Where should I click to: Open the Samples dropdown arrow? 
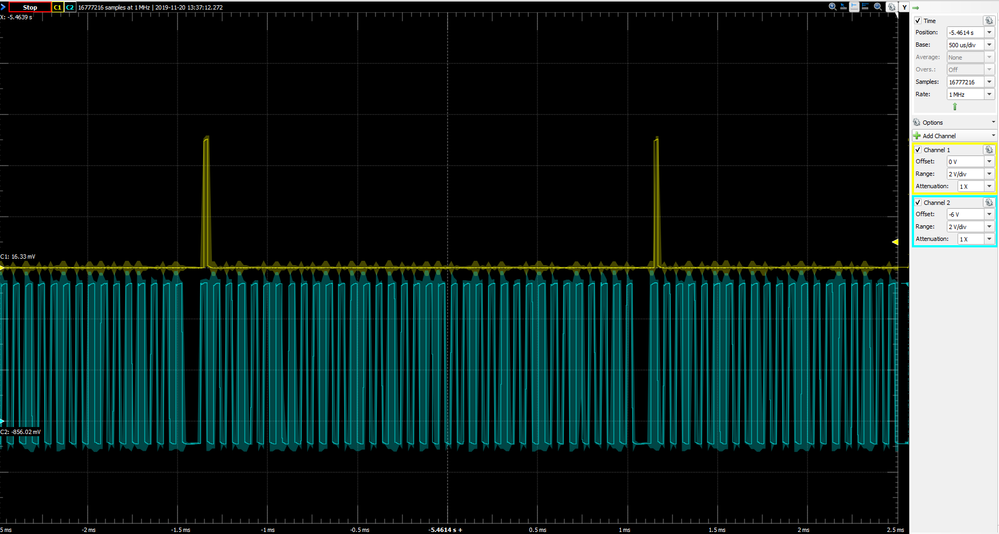[989, 82]
